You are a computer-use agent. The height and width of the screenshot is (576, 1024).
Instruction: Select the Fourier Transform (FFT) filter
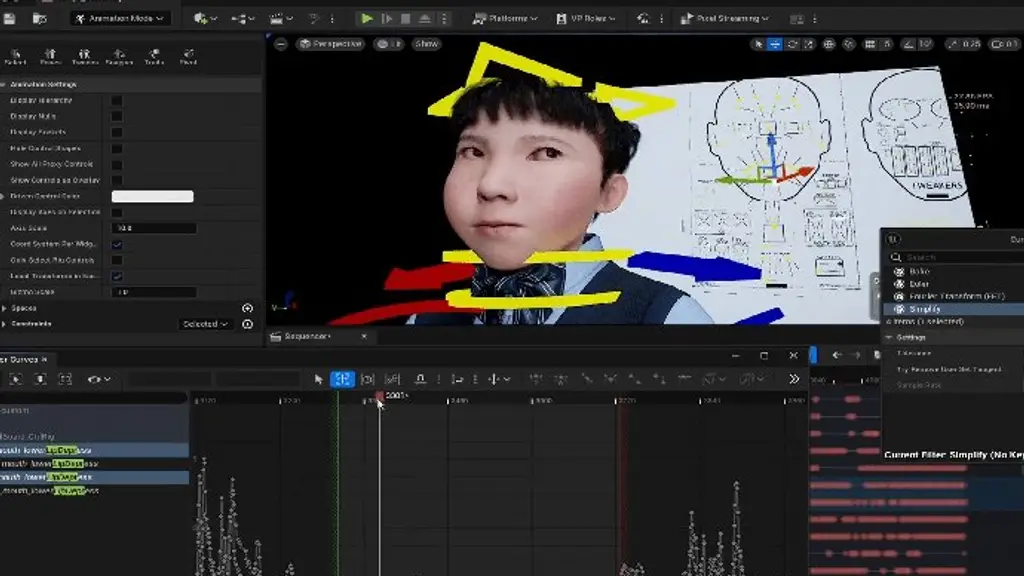956,296
